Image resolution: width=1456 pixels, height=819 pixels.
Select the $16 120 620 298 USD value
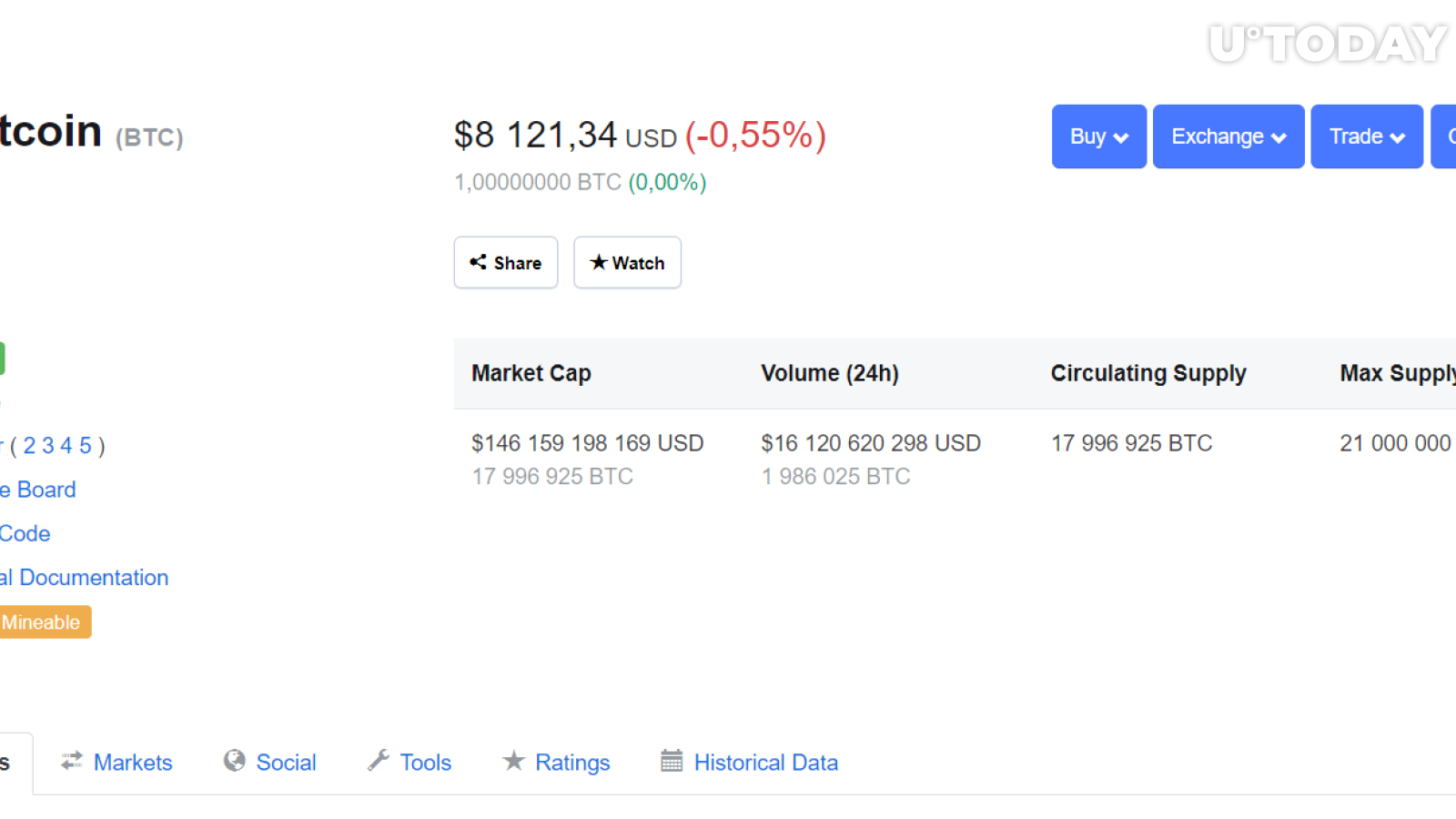tap(871, 443)
